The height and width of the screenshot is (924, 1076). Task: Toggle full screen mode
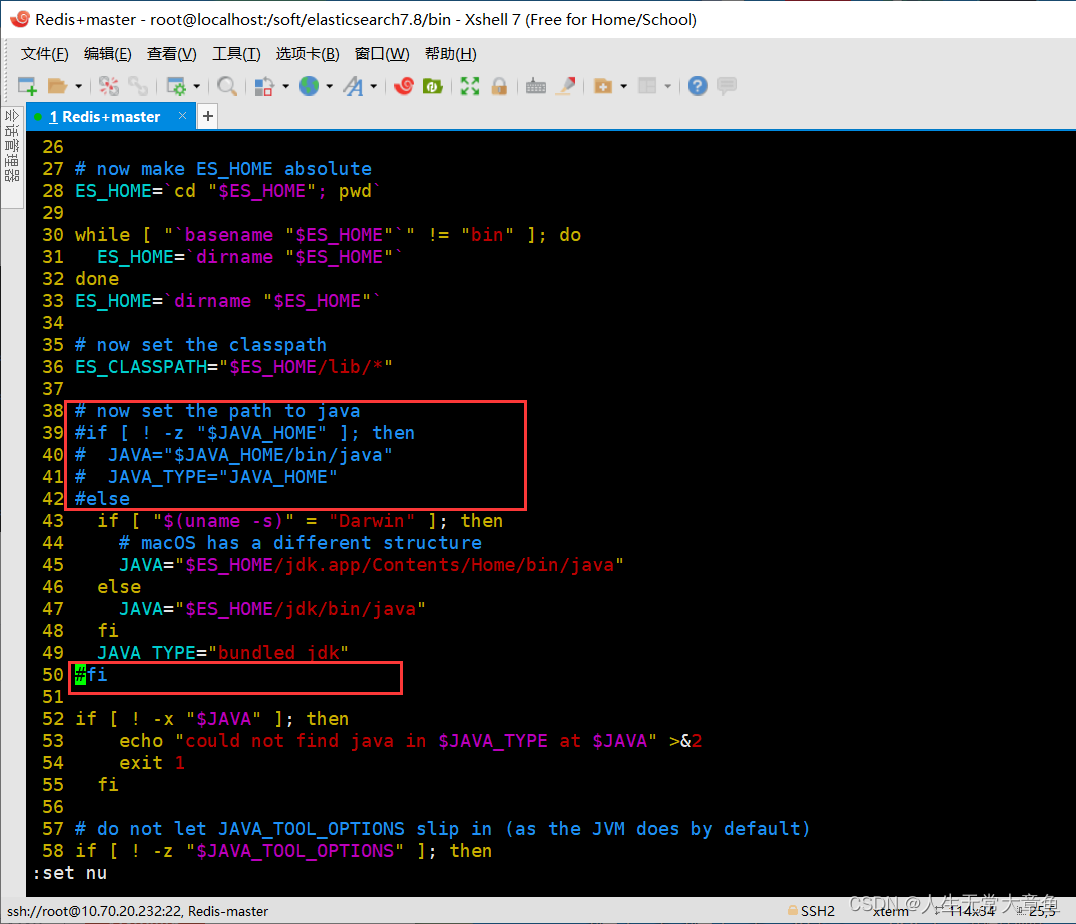[x=468, y=86]
